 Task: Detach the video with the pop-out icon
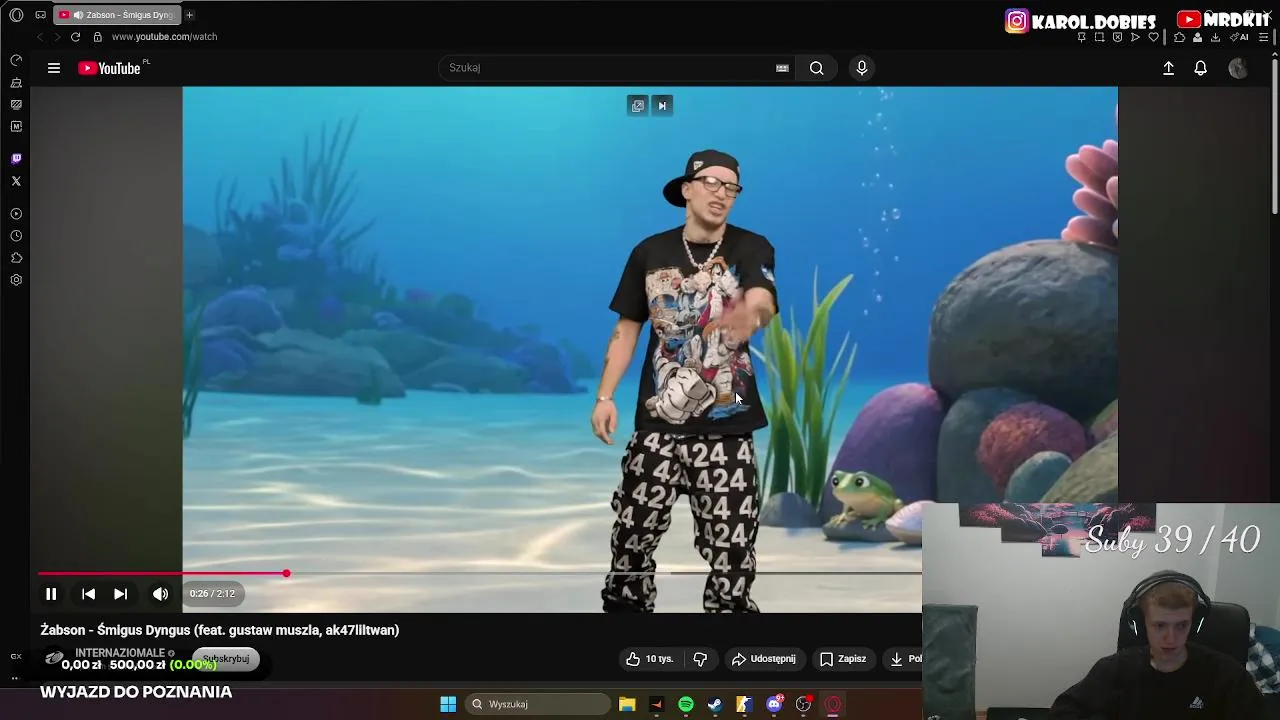(x=638, y=106)
